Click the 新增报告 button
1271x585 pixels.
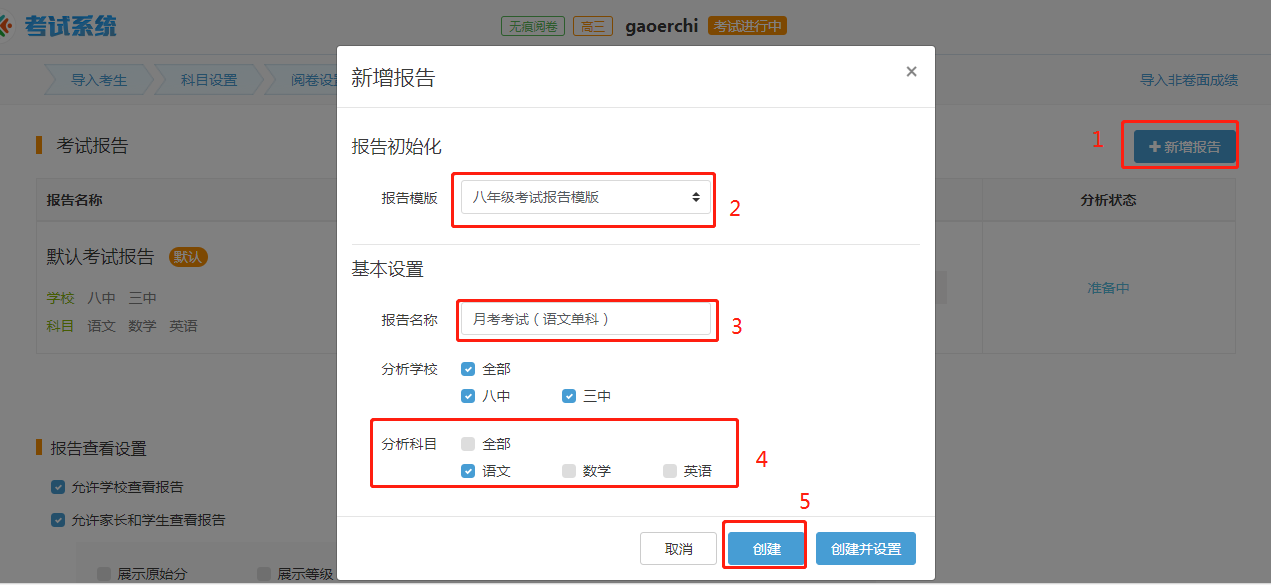pos(1184,147)
